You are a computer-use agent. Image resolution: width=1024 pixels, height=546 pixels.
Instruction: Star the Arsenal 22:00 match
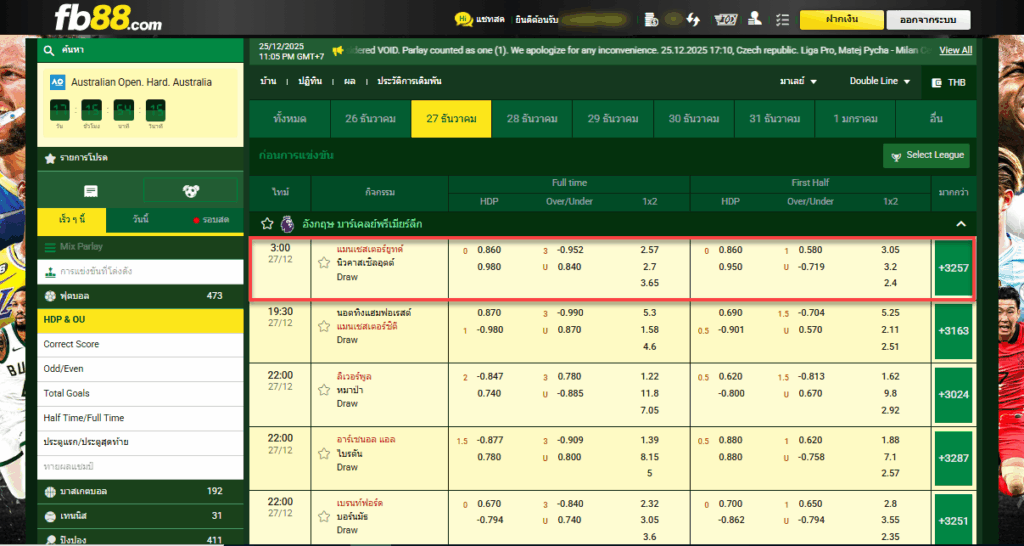tap(323, 453)
